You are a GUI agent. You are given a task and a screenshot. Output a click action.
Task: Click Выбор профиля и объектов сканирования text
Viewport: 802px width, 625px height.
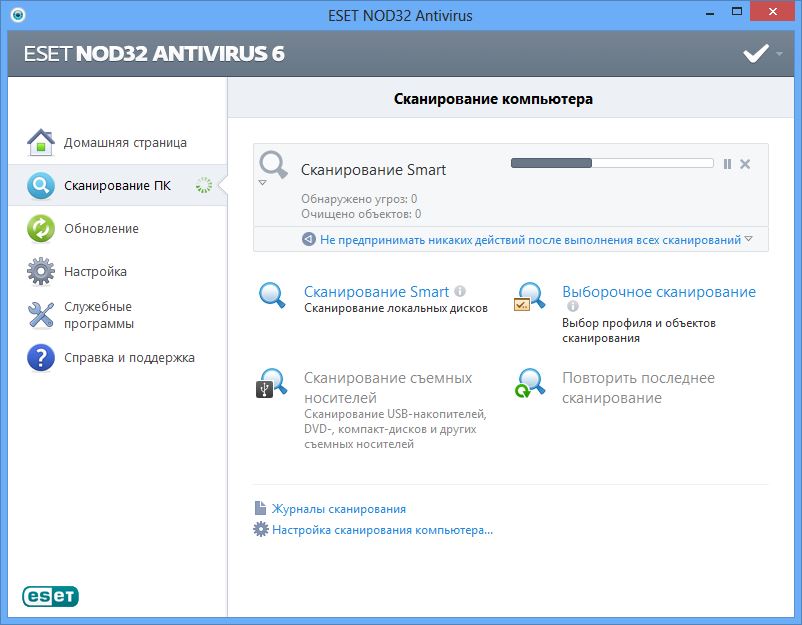click(x=639, y=330)
